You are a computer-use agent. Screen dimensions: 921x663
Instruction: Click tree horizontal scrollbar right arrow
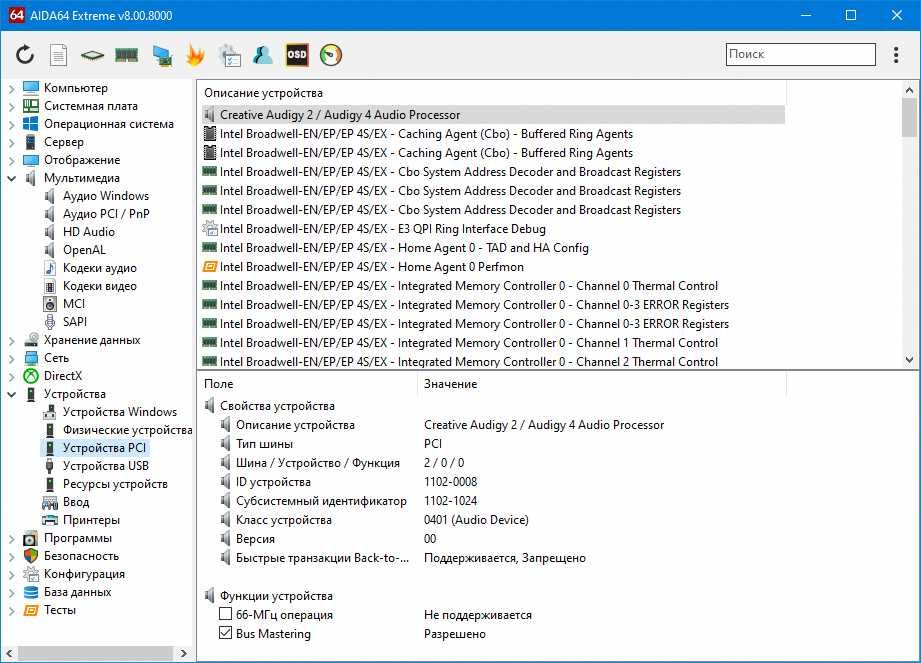pos(184,653)
